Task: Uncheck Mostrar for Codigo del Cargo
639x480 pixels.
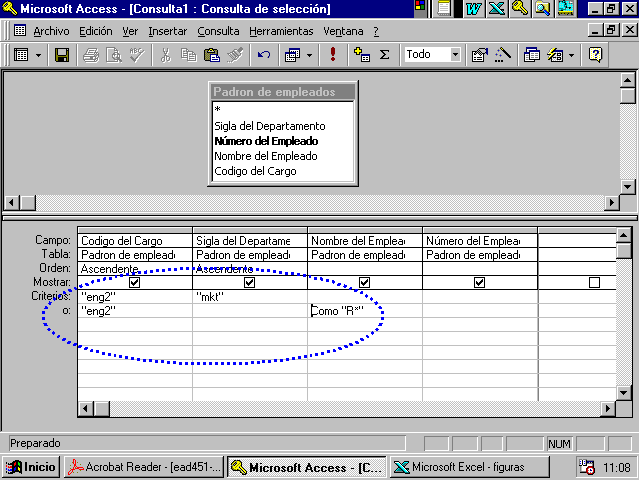Action: tap(134, 282)
